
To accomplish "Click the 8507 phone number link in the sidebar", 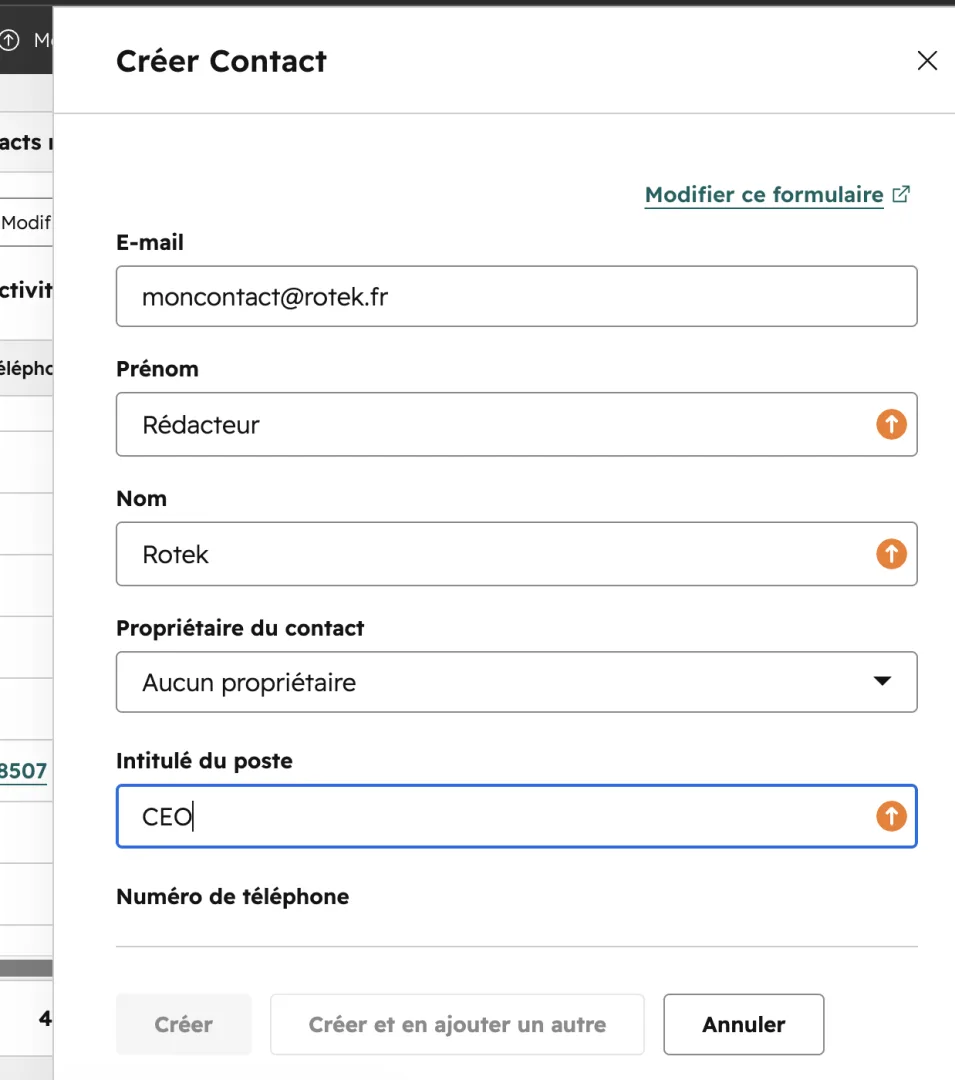I will (23, 770).
